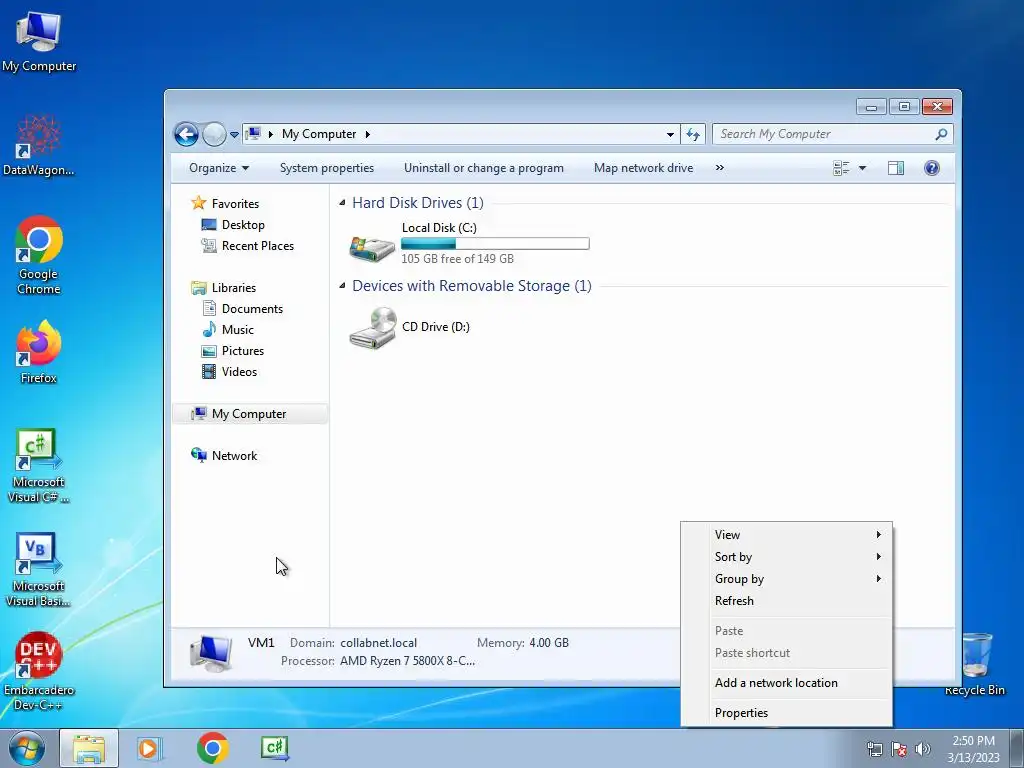Select My Computer in navigation pane
This screenshot has width=1024, height=768.
click(x=250, y=414)
